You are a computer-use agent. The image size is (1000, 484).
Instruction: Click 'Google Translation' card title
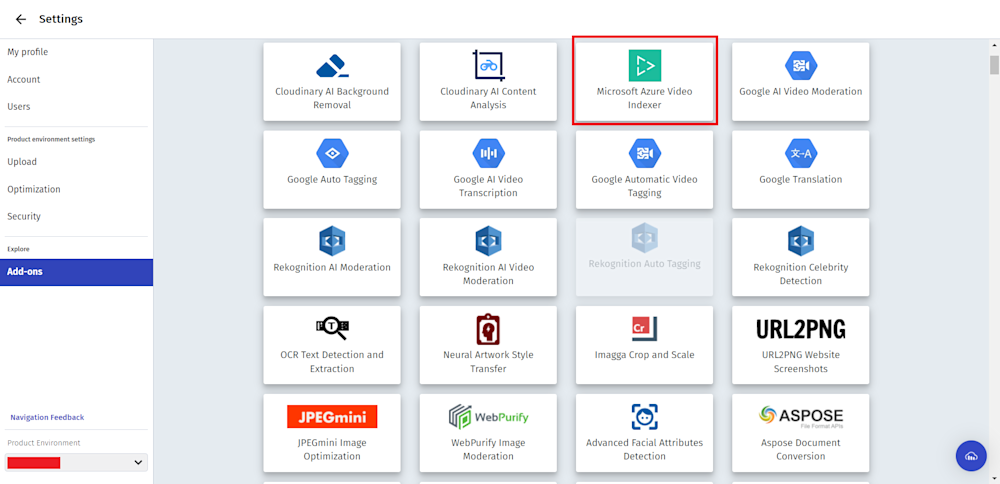(x=800, y=180)
